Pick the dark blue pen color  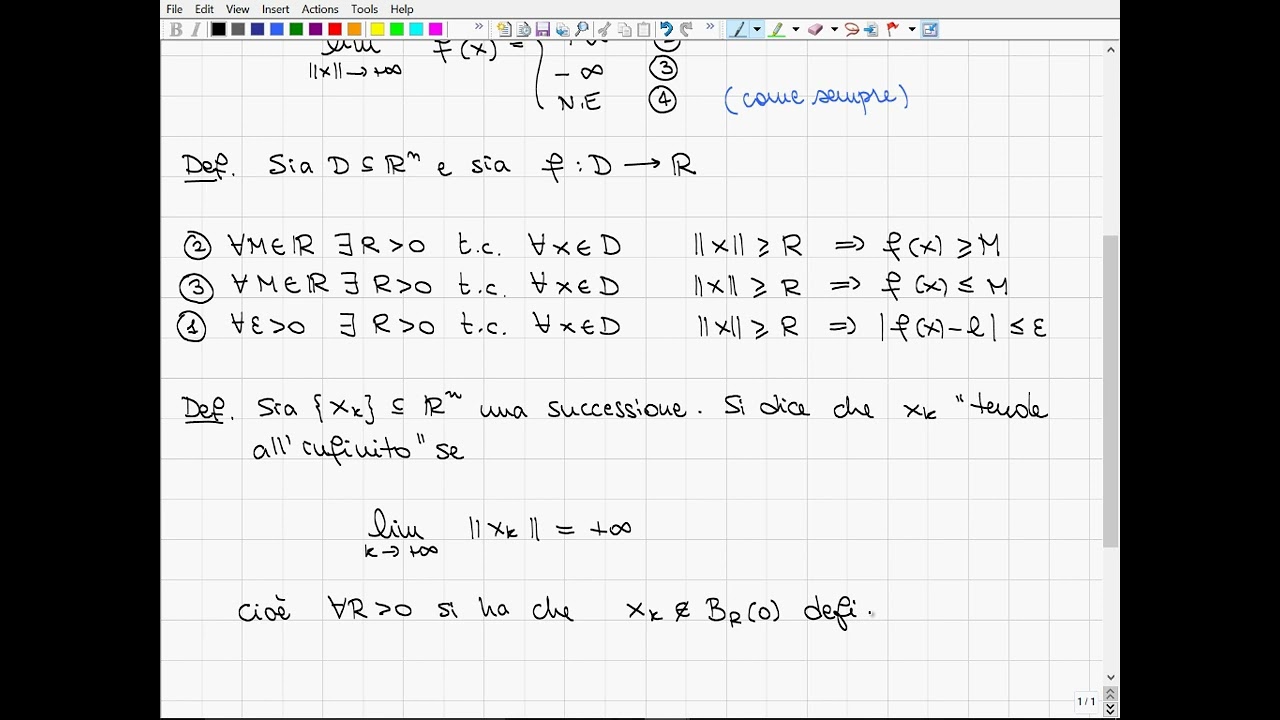257,29
